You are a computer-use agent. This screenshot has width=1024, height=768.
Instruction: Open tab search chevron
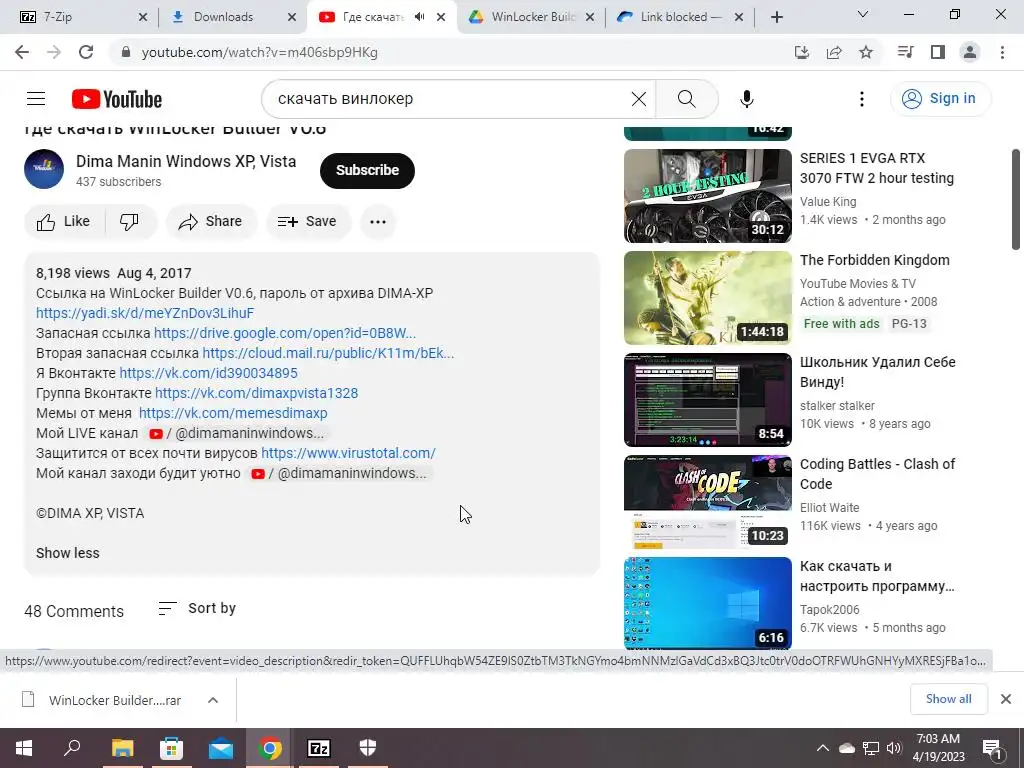point(863,14)
